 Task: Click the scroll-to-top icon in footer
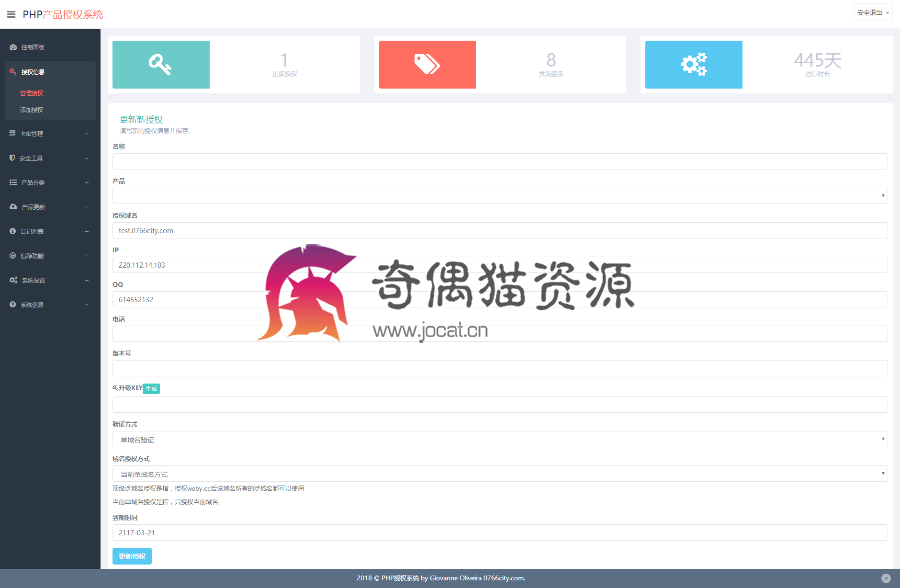[x=886, y=578]
